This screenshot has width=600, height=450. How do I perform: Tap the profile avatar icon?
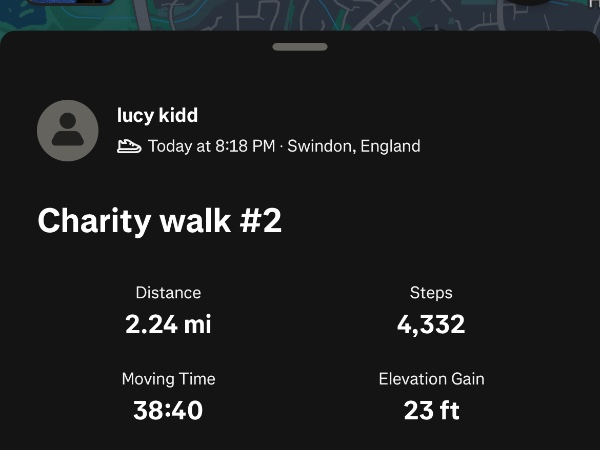(x=67, y=131)
